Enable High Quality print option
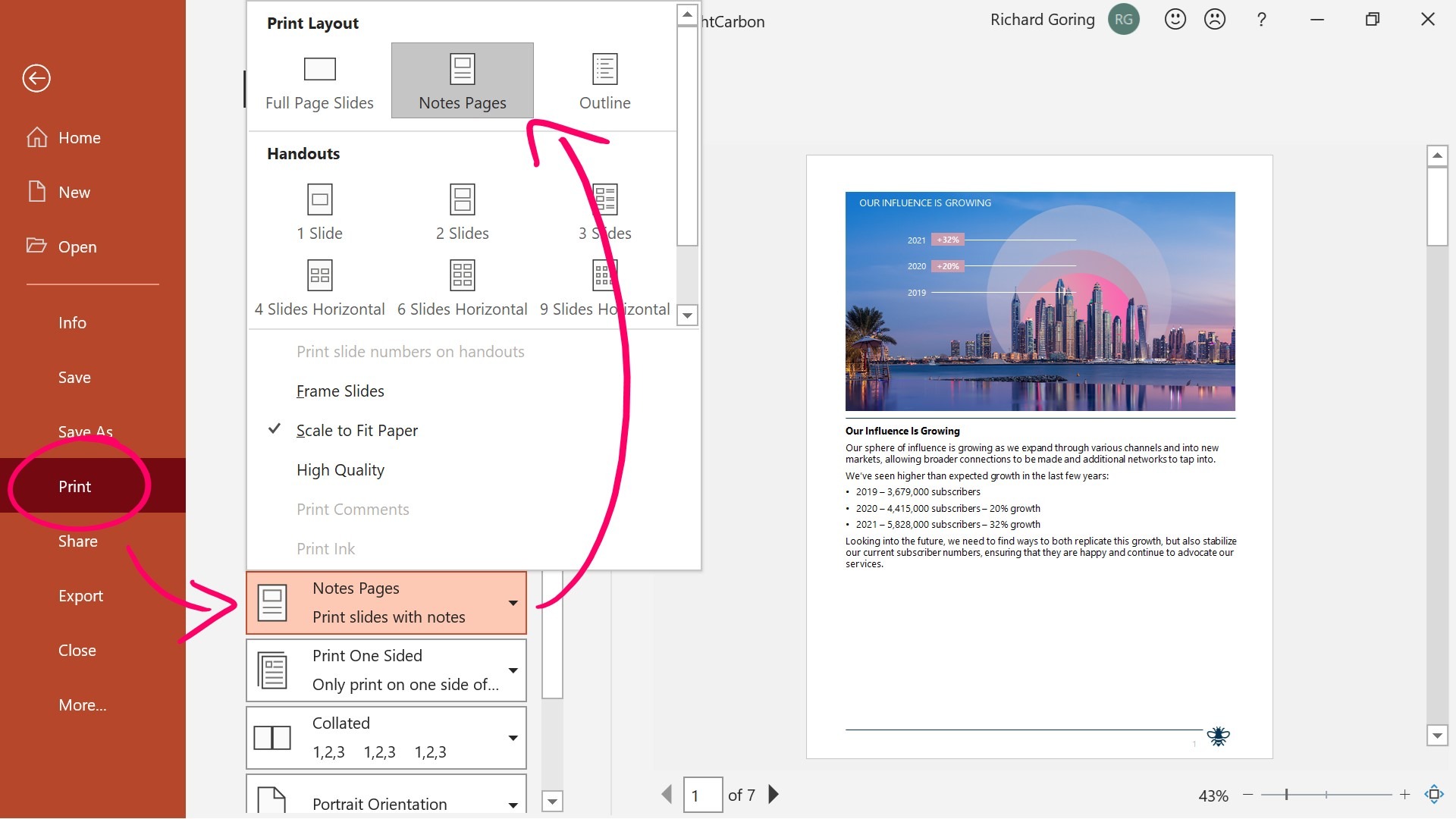1456x819 pixels. coord(340,469)
